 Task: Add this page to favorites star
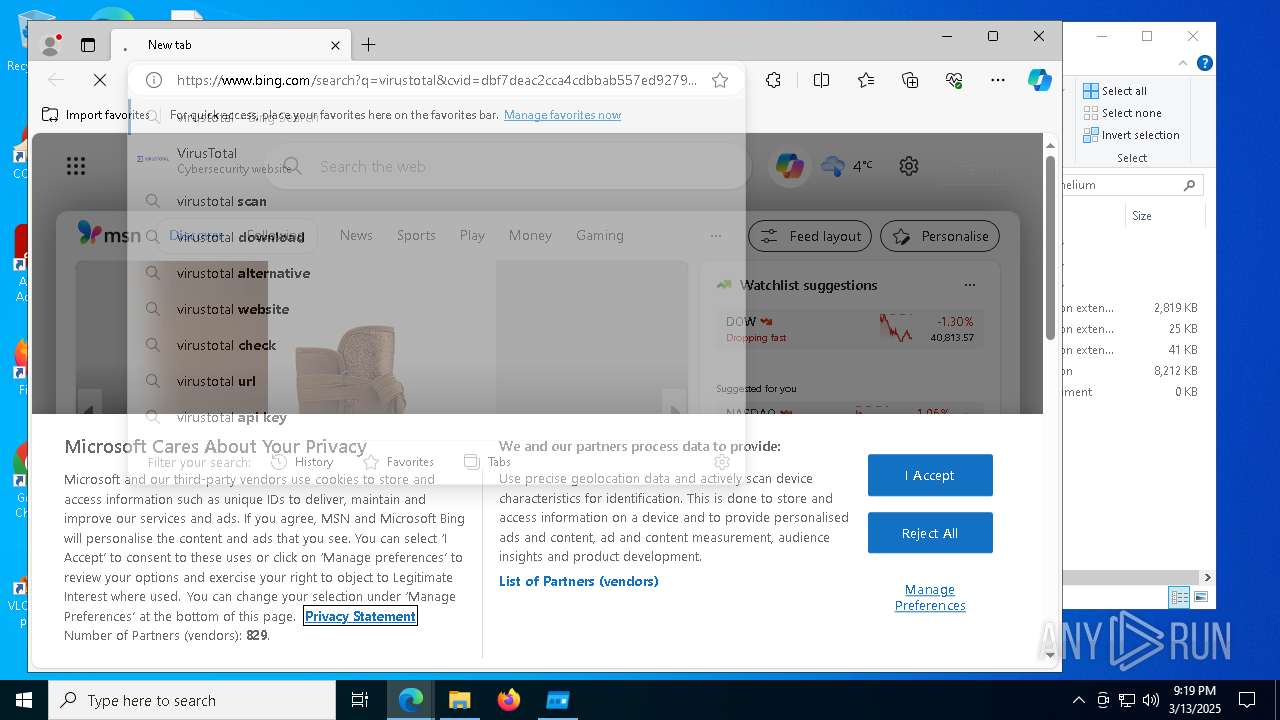(720, 80)
